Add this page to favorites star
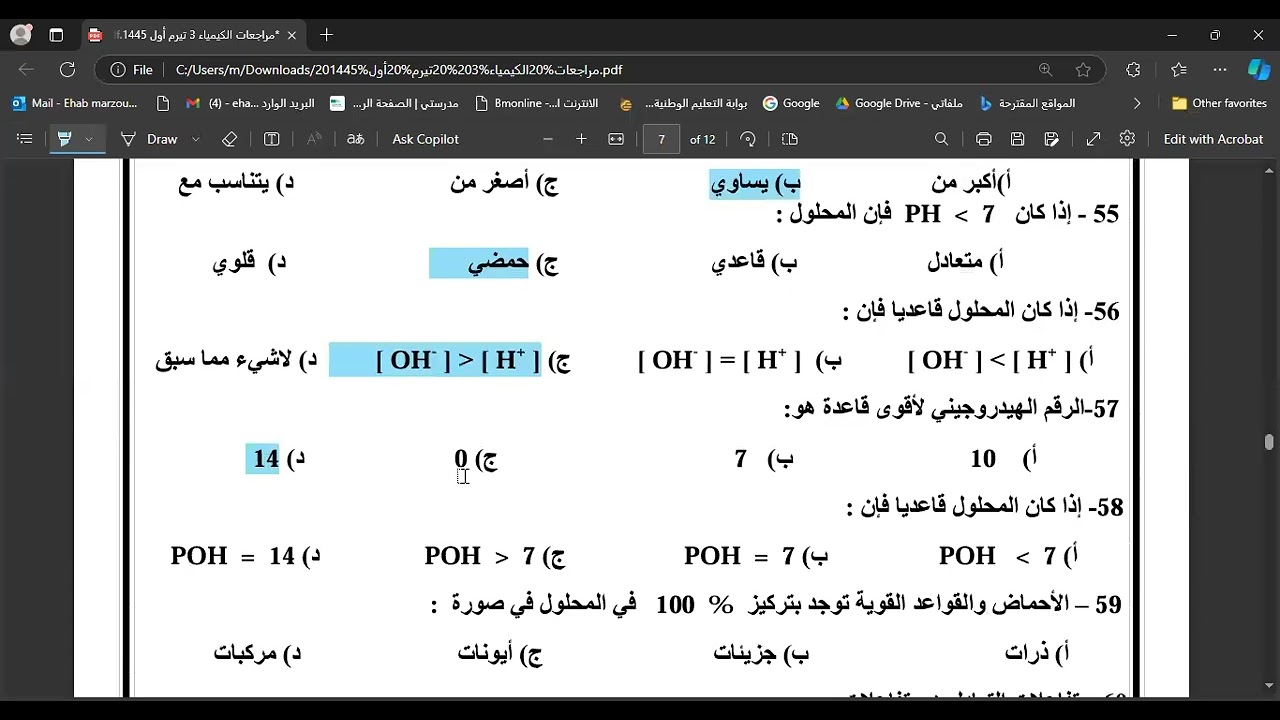 (1083, 70)
